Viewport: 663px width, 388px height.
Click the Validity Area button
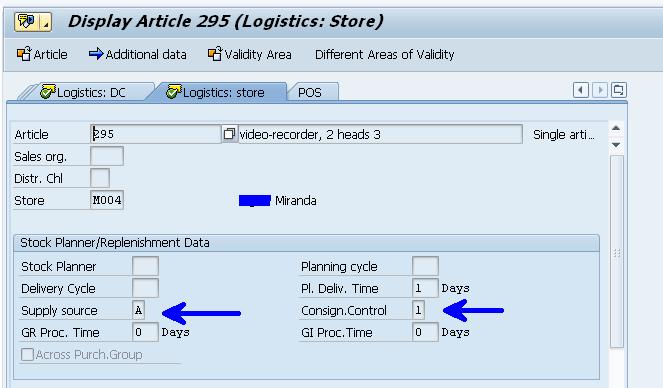point(249,55)
